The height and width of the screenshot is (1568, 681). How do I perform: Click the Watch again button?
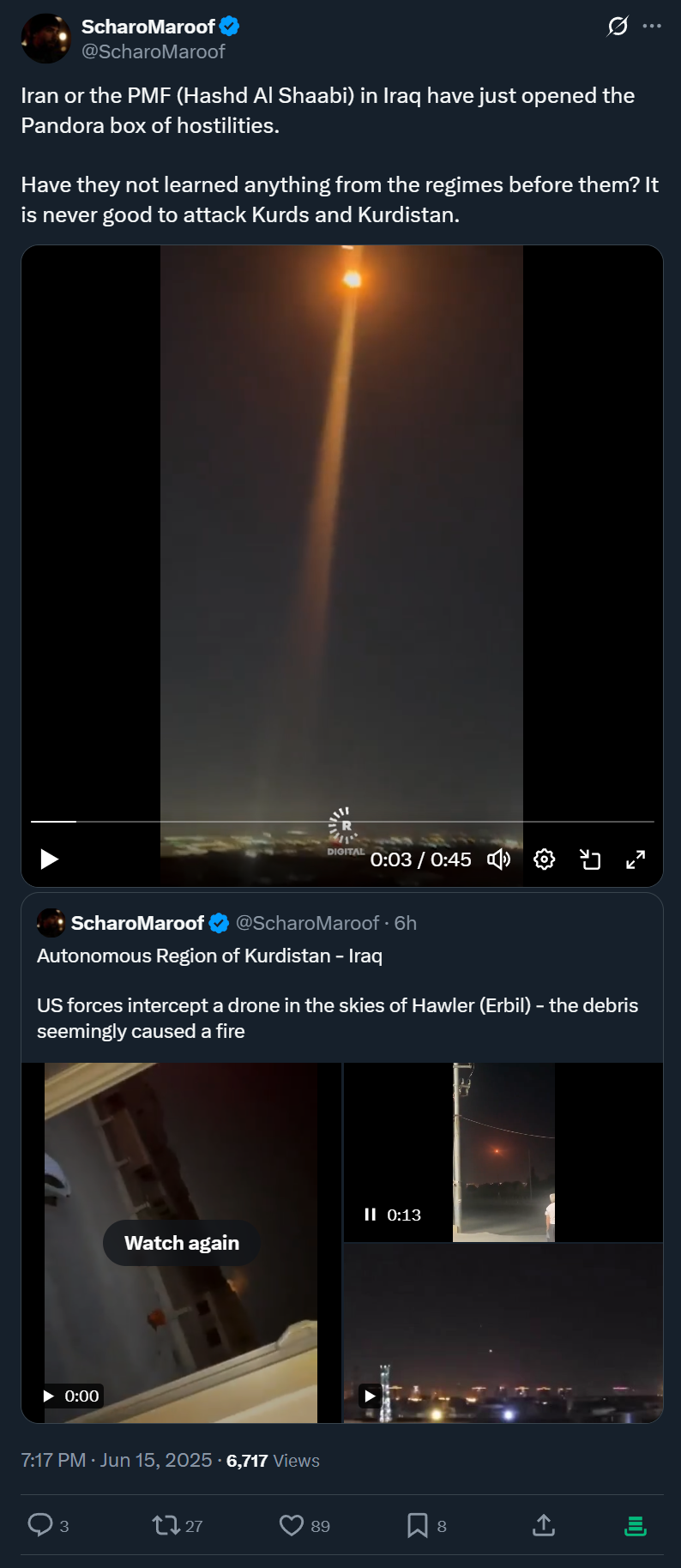(x=182, y=1243)
